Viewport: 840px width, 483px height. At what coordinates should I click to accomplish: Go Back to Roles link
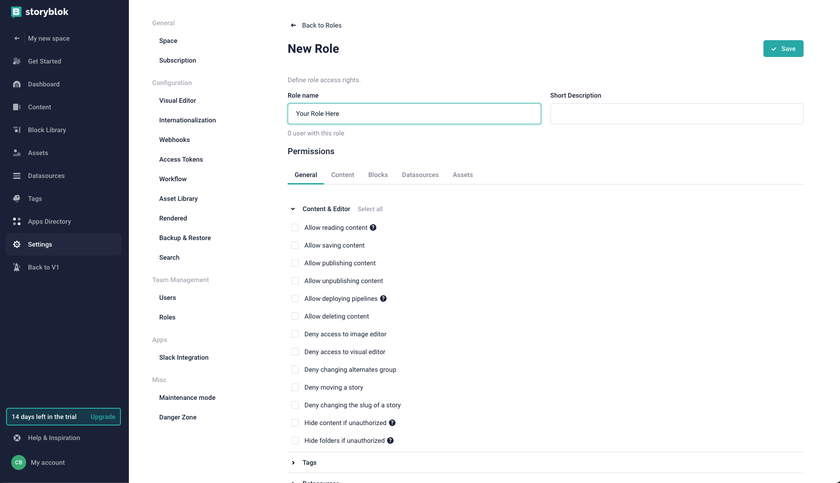(316, 25)
